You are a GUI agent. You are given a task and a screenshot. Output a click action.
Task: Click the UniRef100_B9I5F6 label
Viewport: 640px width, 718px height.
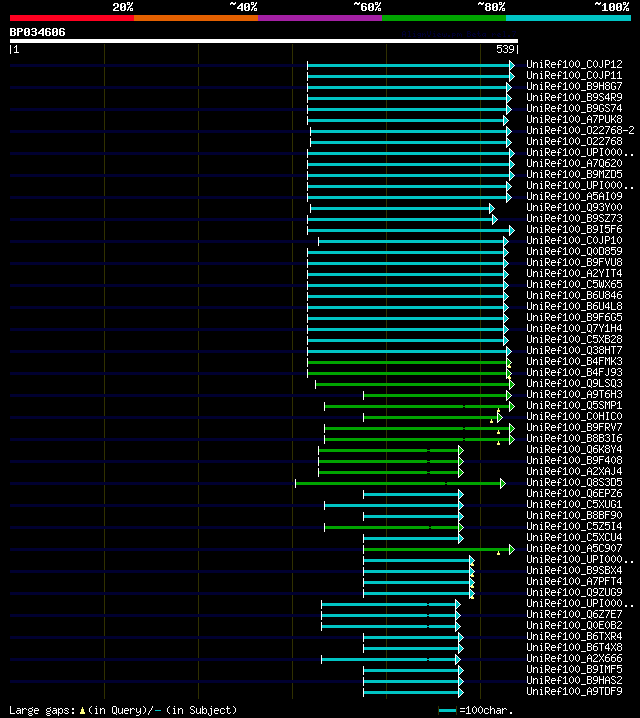(574, 229)
